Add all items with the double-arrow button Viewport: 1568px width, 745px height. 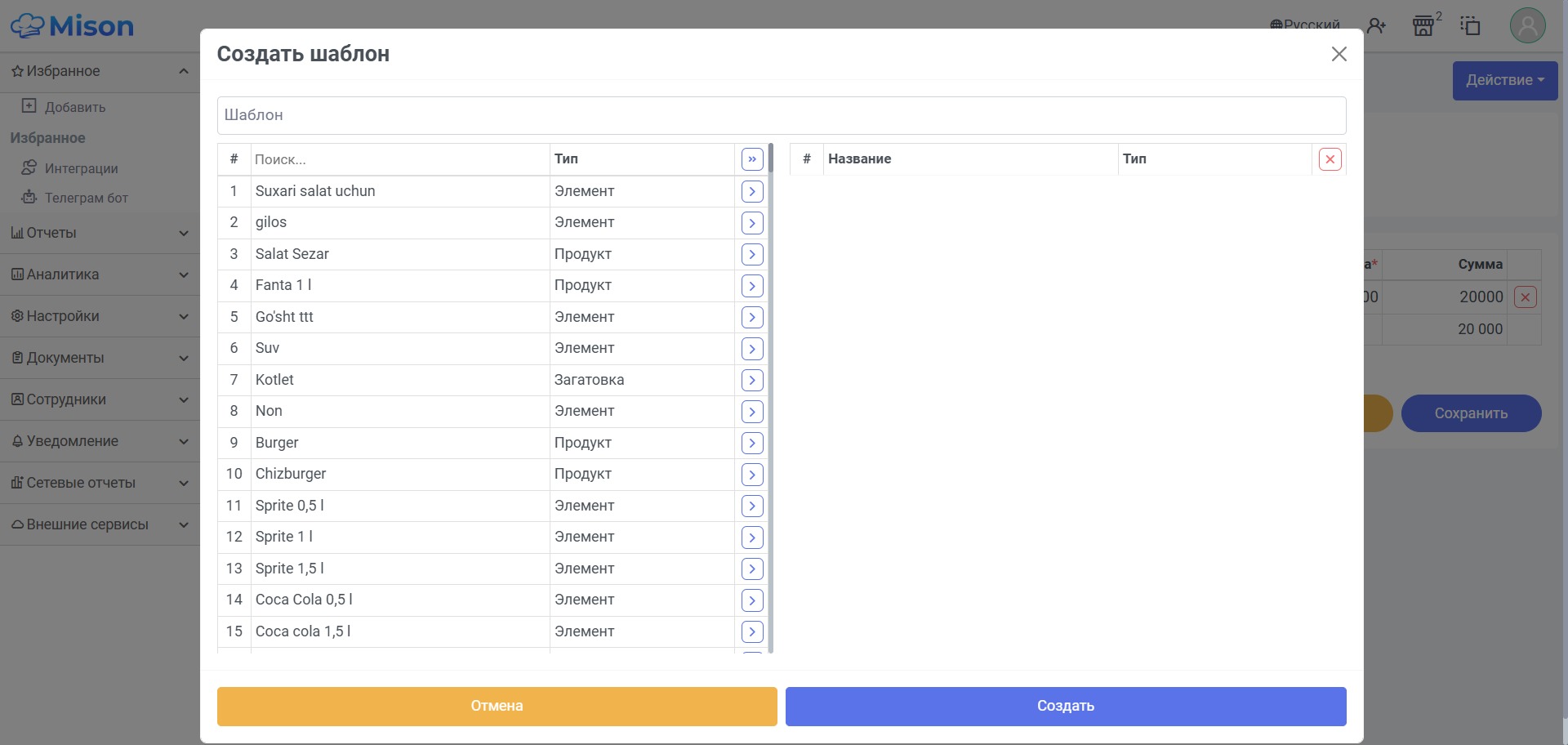coord(752,159)
